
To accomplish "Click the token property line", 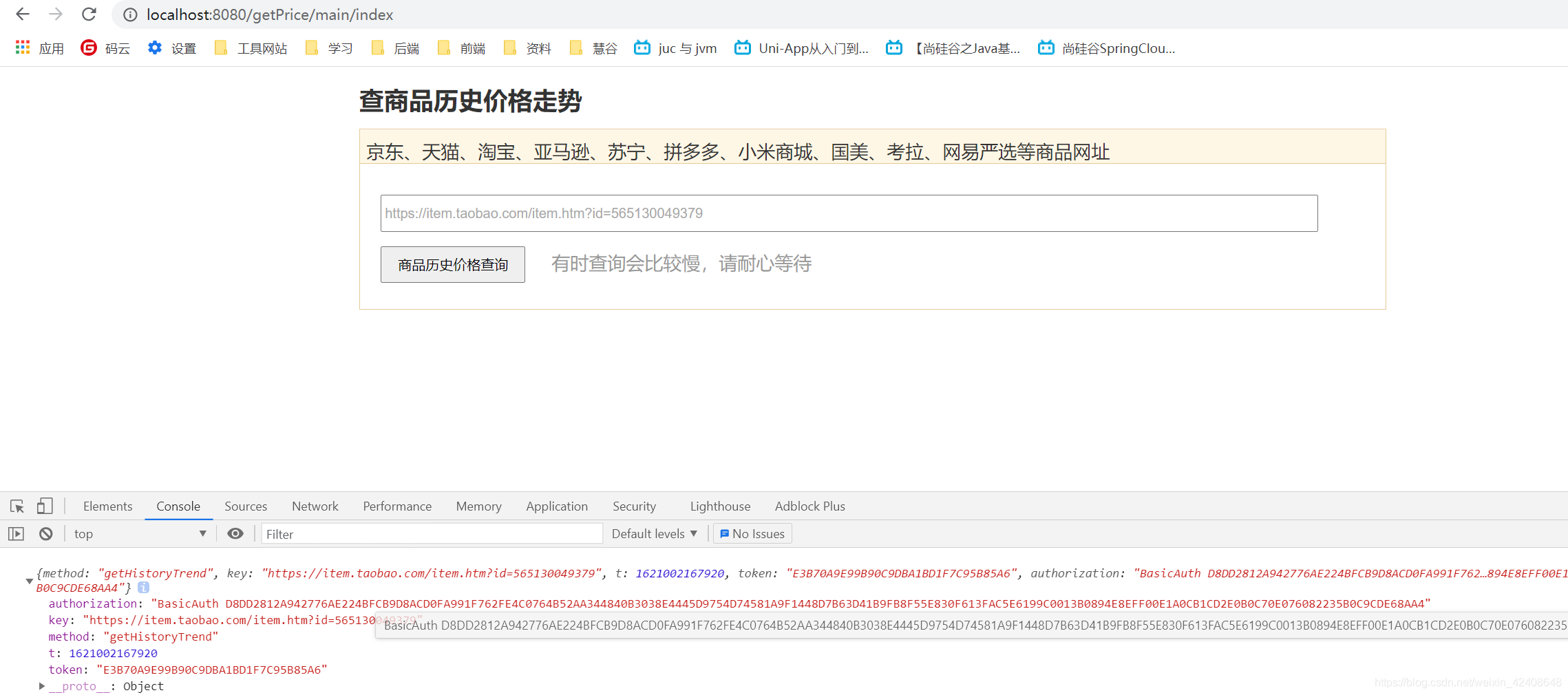I will point(188,670).
